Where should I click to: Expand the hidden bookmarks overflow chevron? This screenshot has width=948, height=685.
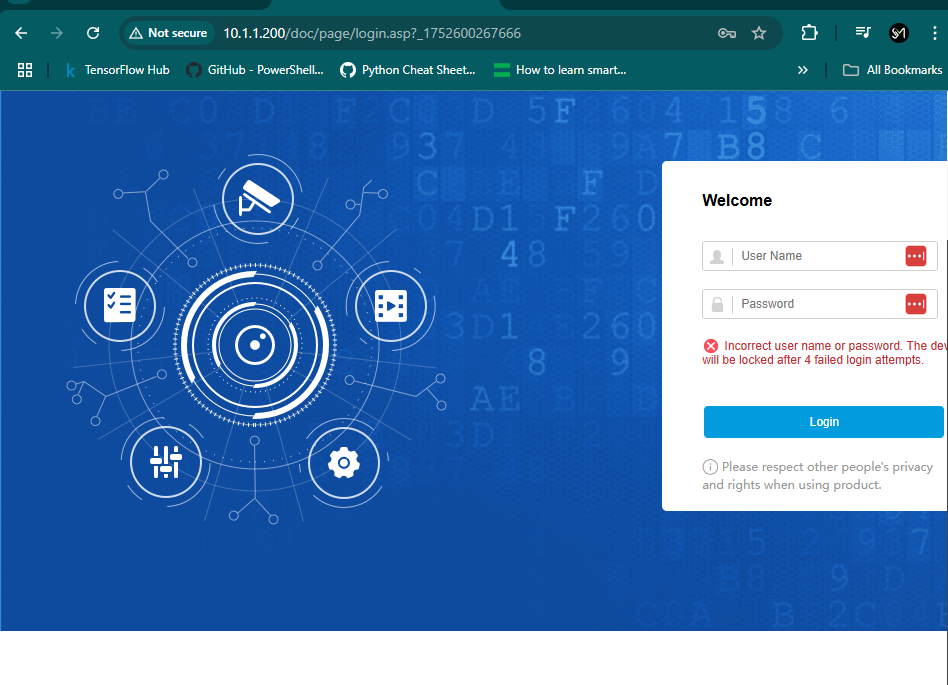(x=802, y=70)
